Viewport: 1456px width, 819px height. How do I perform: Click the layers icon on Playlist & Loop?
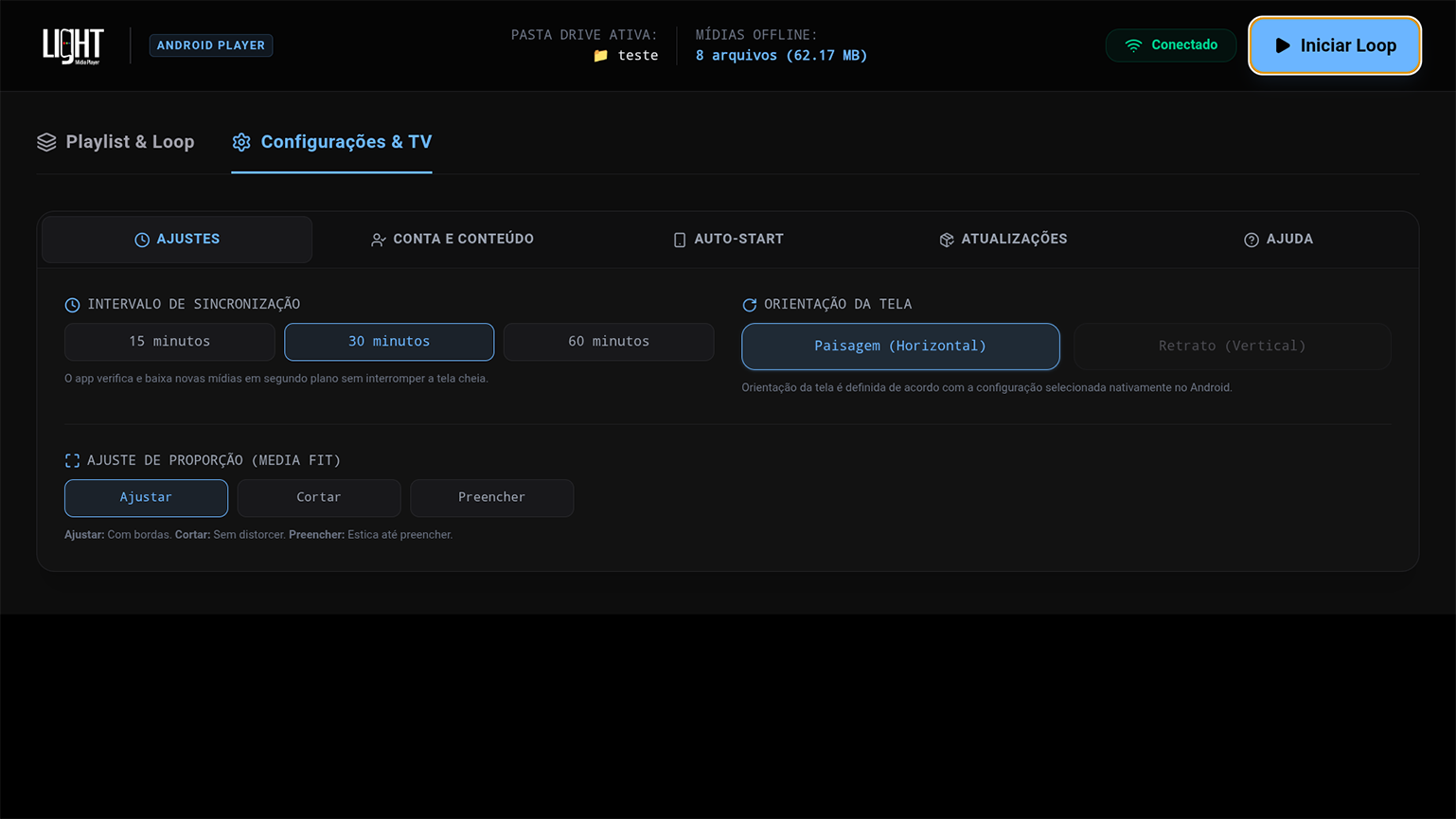pos(46,142)
